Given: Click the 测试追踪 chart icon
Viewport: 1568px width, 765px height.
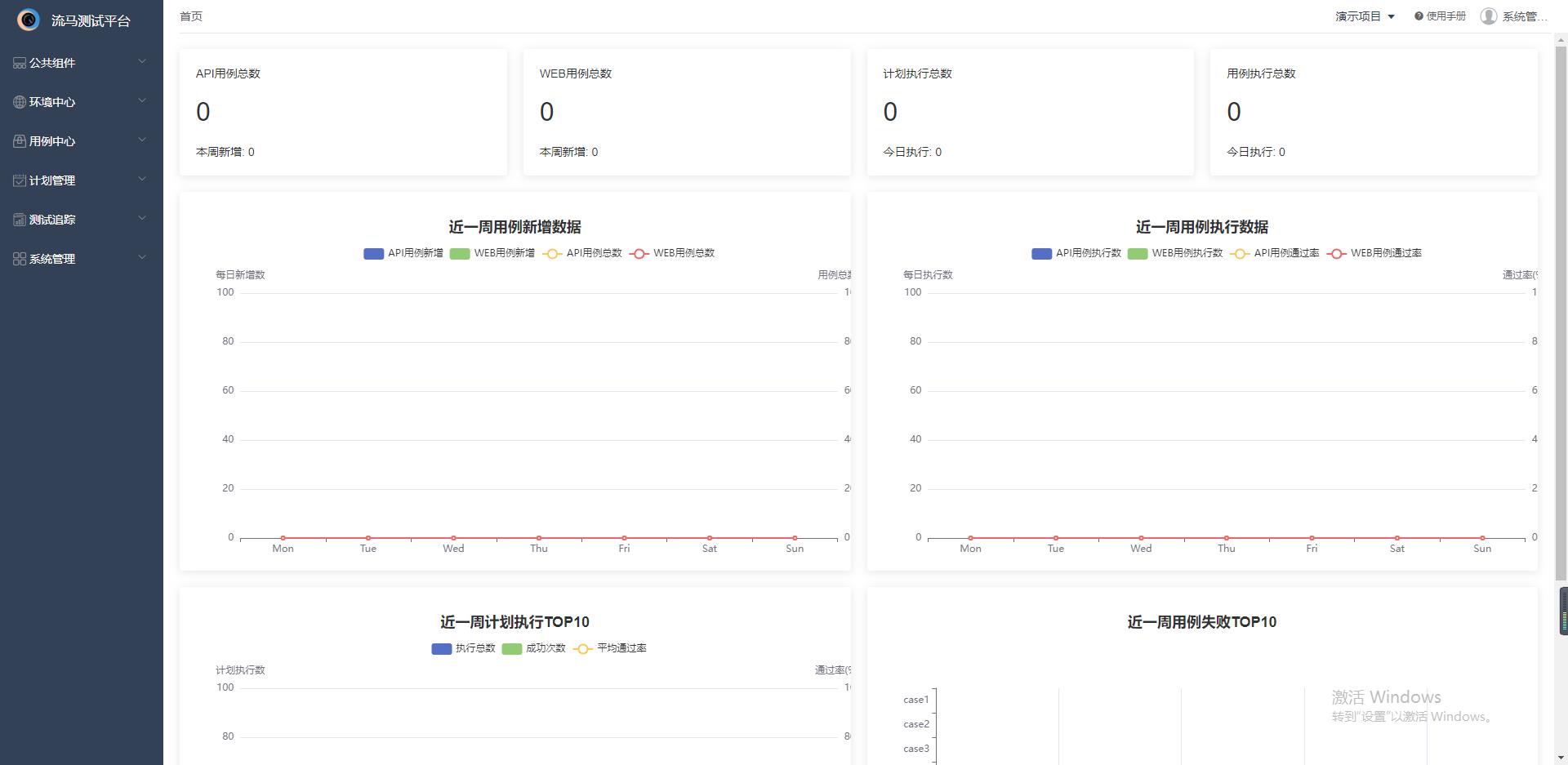Looking at the screenshot, I should 20,220.
